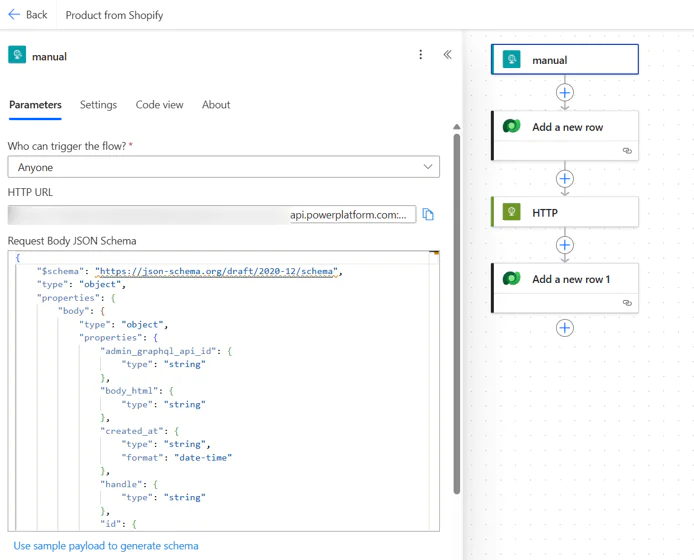
Task: Add a step at end of flow
Action: [565, 328]
